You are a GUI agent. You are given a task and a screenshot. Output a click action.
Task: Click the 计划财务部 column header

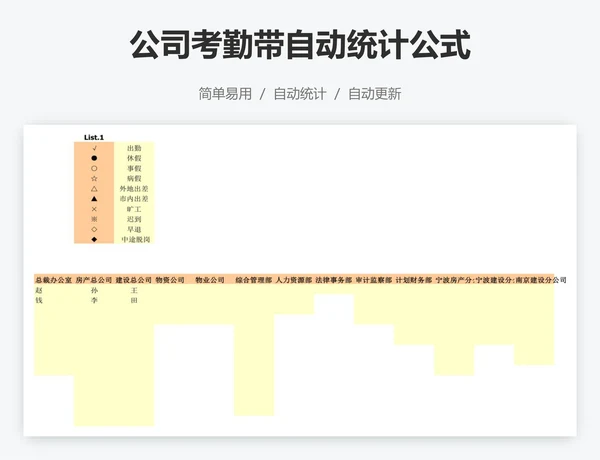(414, 280)
